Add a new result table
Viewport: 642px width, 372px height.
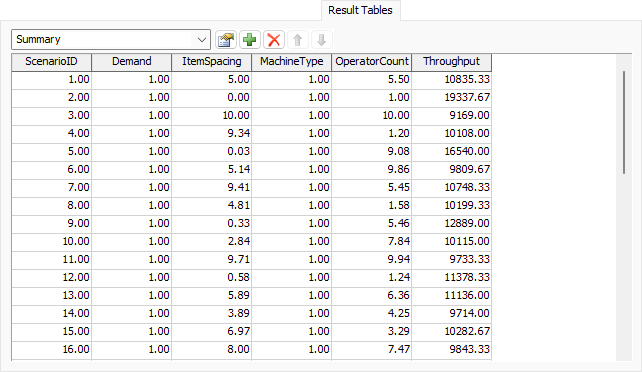coord(250,40)
